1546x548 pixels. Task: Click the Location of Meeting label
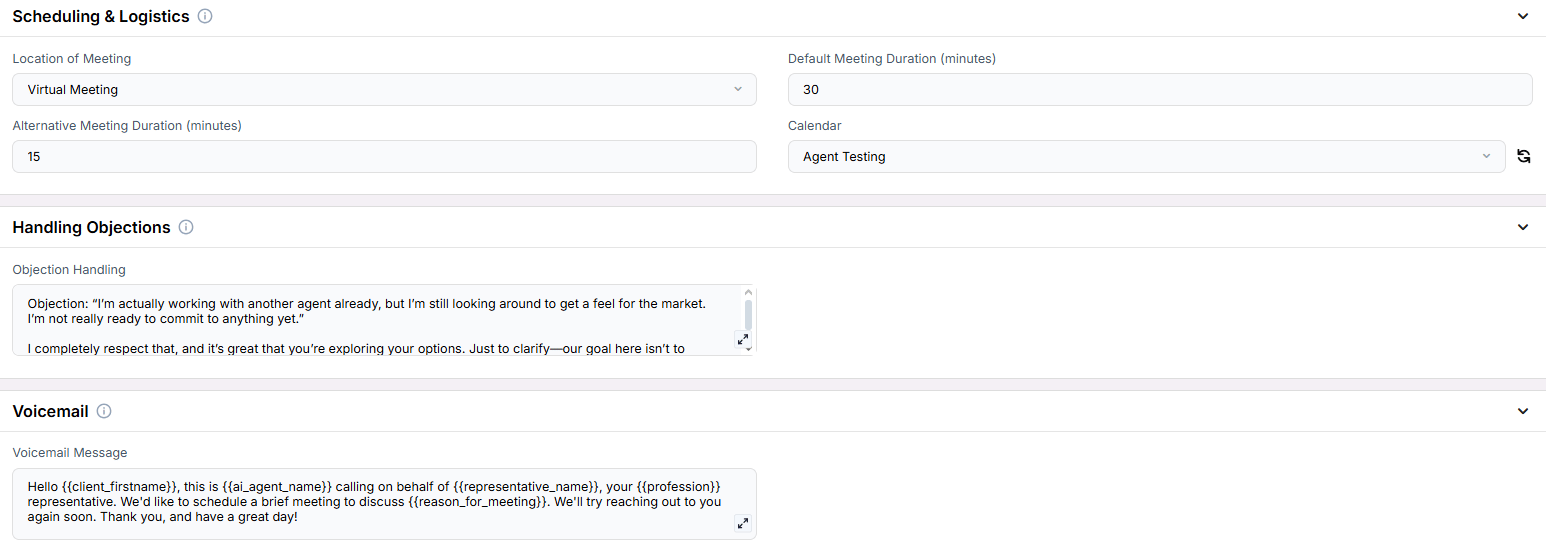72,59
